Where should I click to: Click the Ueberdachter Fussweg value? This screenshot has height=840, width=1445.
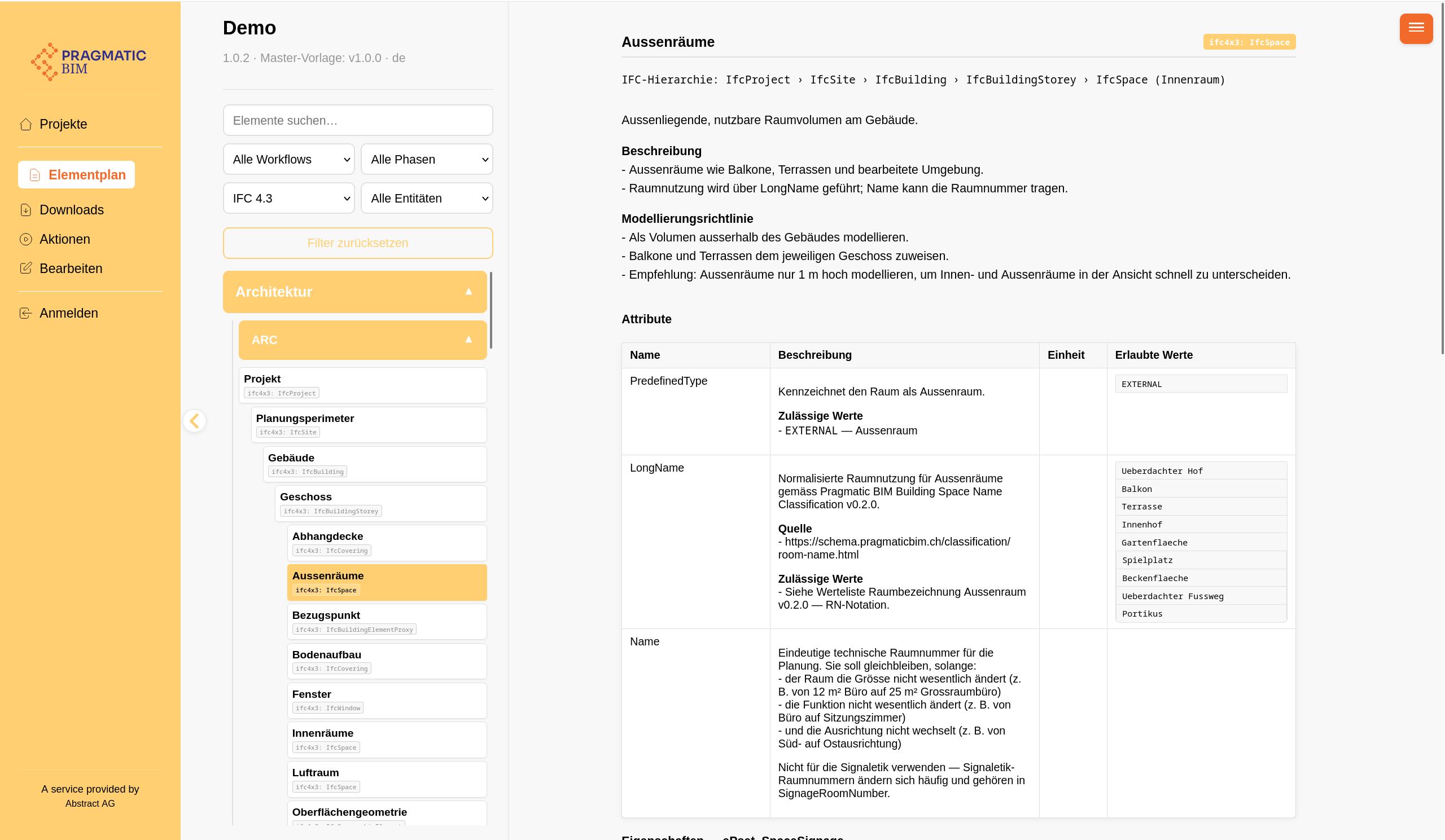click(1201, 596)
